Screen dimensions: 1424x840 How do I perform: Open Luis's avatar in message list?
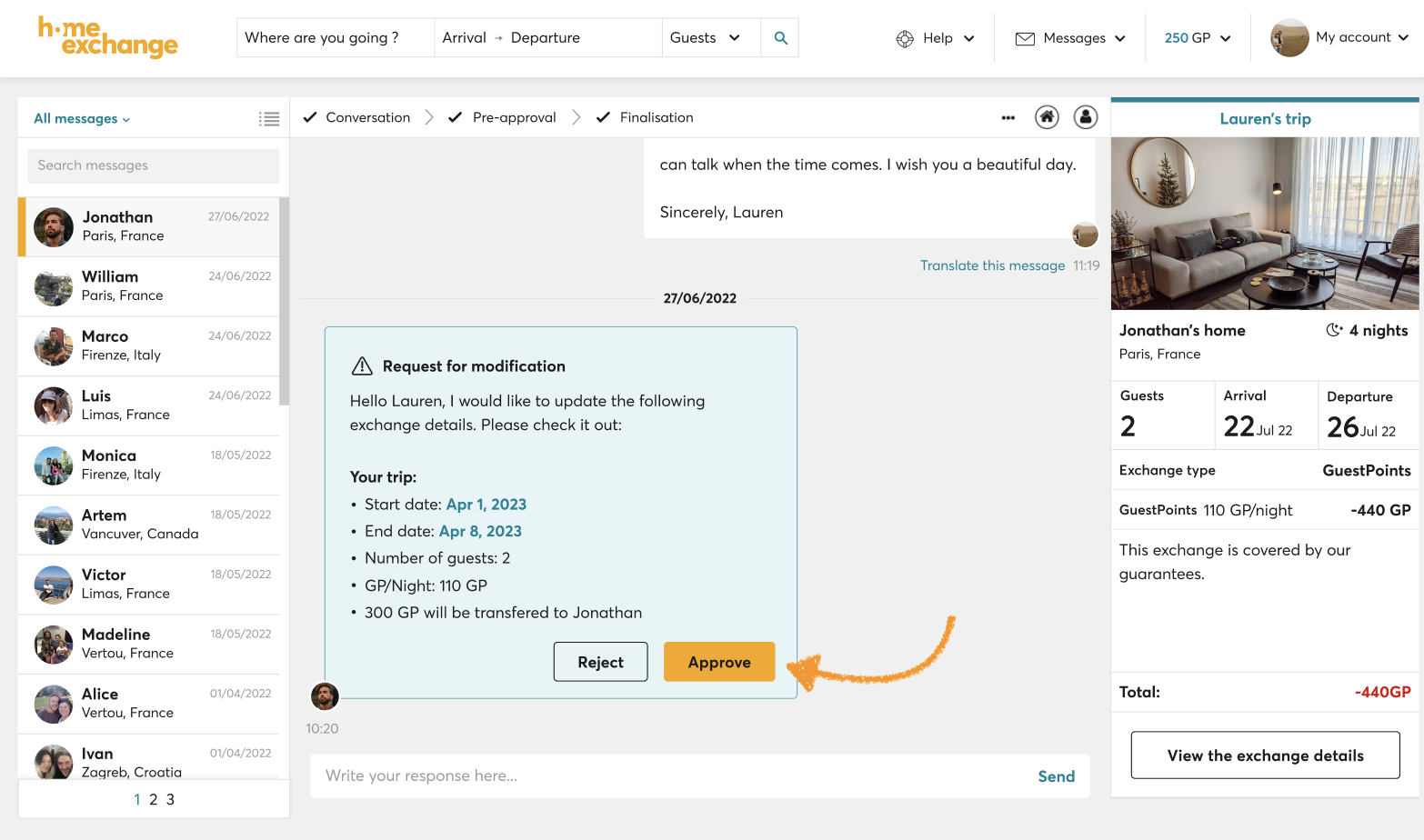pos(54,405)
